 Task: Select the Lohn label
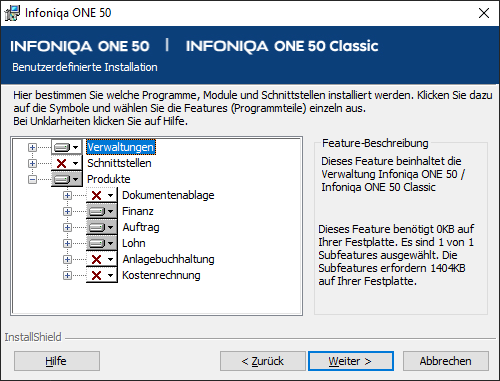[x=134, y=243]
